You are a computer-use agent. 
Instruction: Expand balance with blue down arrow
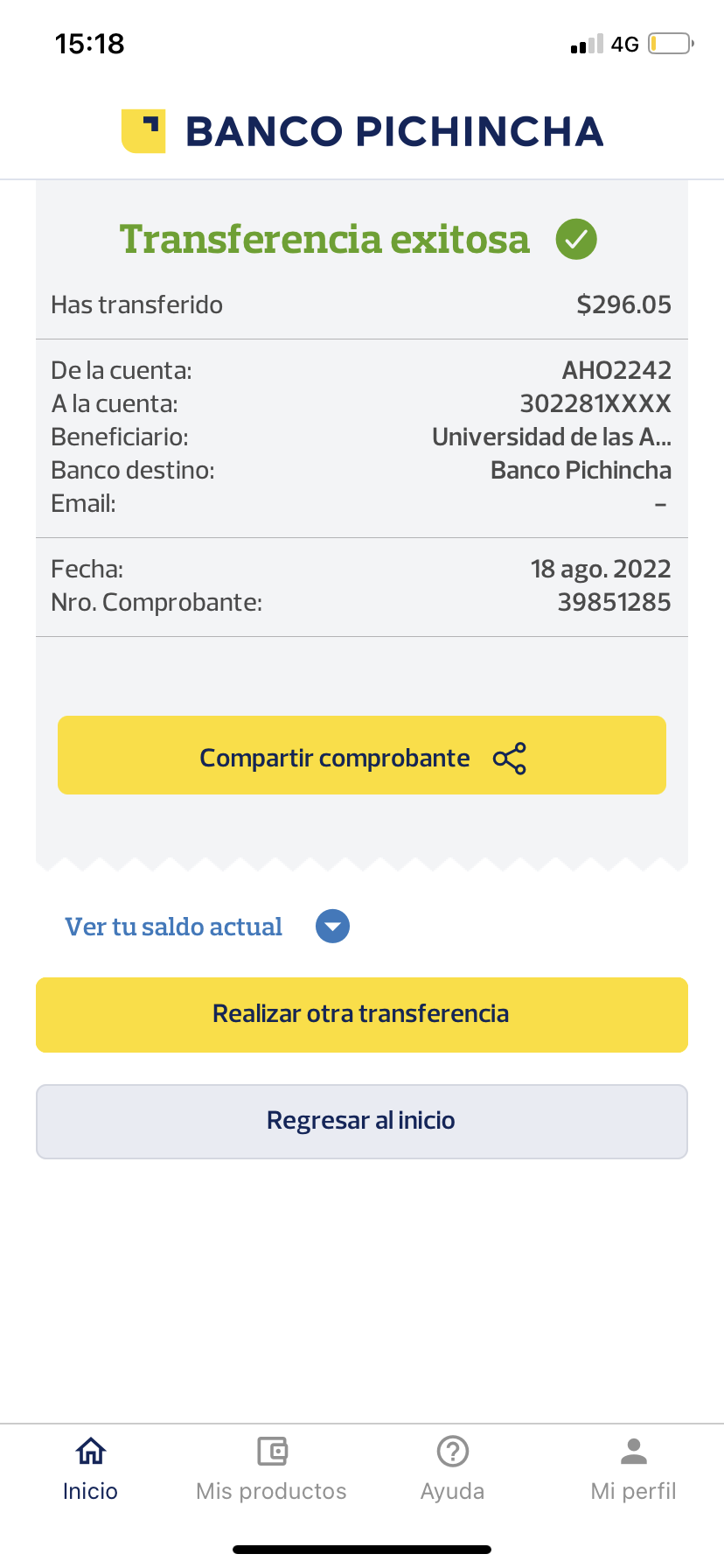[332, 927]
